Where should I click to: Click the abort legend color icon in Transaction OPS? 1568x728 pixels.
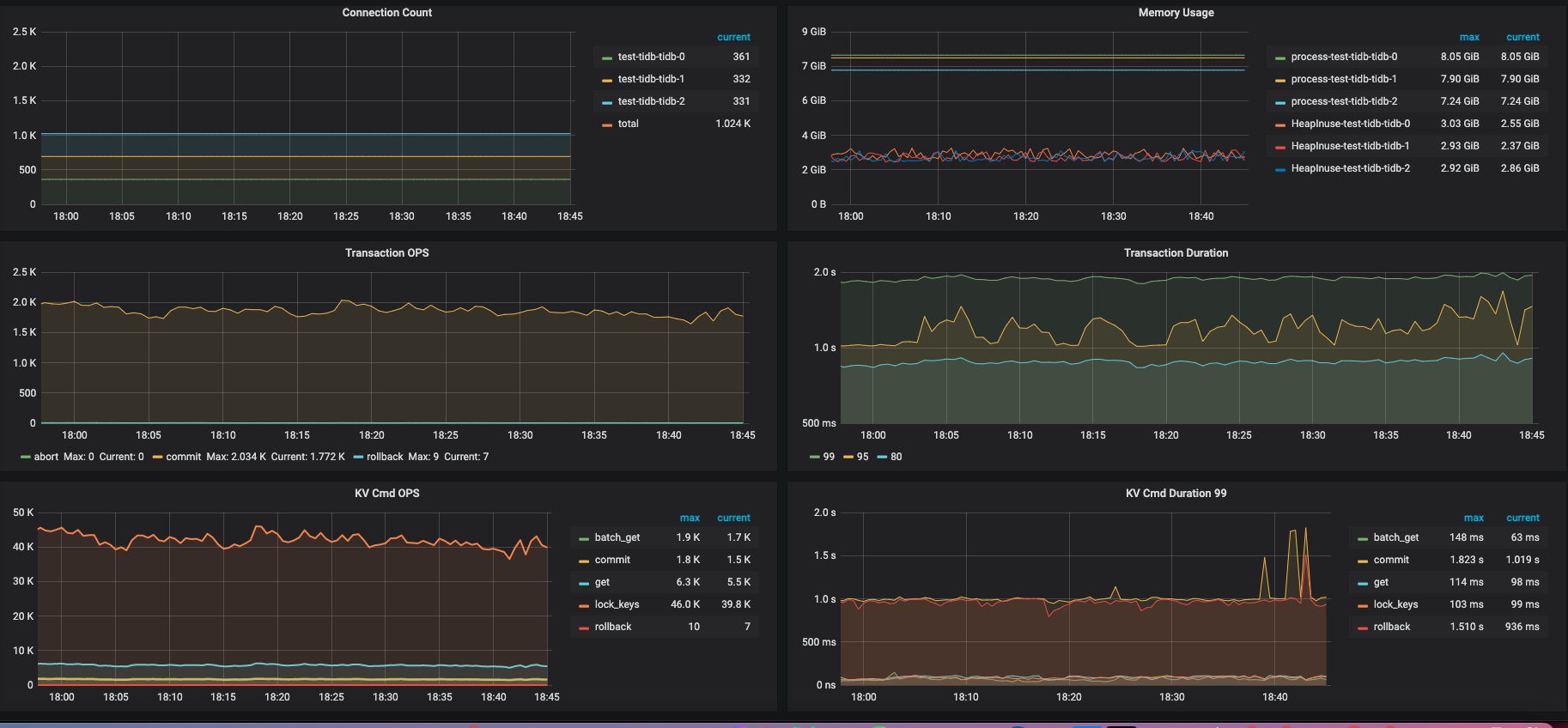[26, 458]
